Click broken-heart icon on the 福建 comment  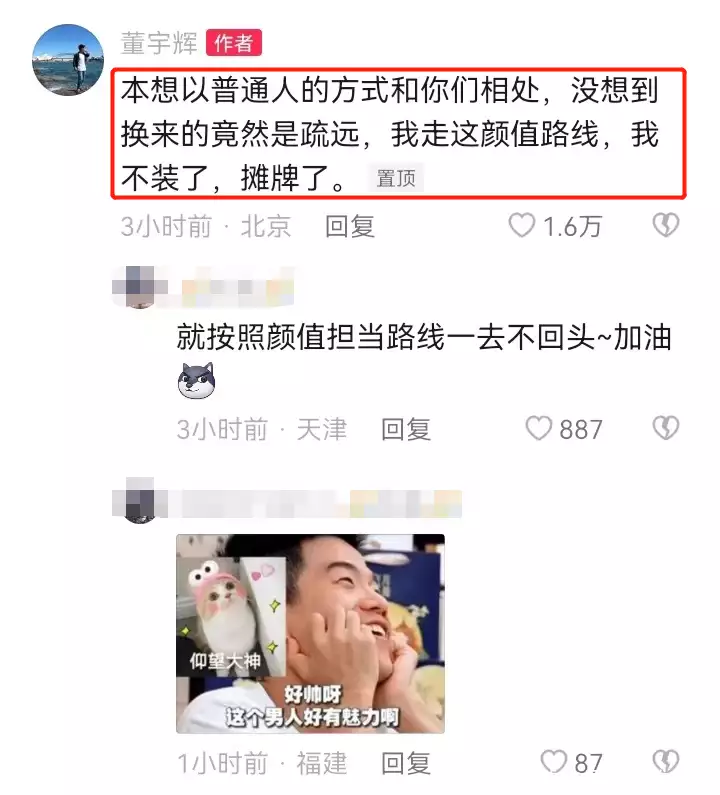(666, 762)
